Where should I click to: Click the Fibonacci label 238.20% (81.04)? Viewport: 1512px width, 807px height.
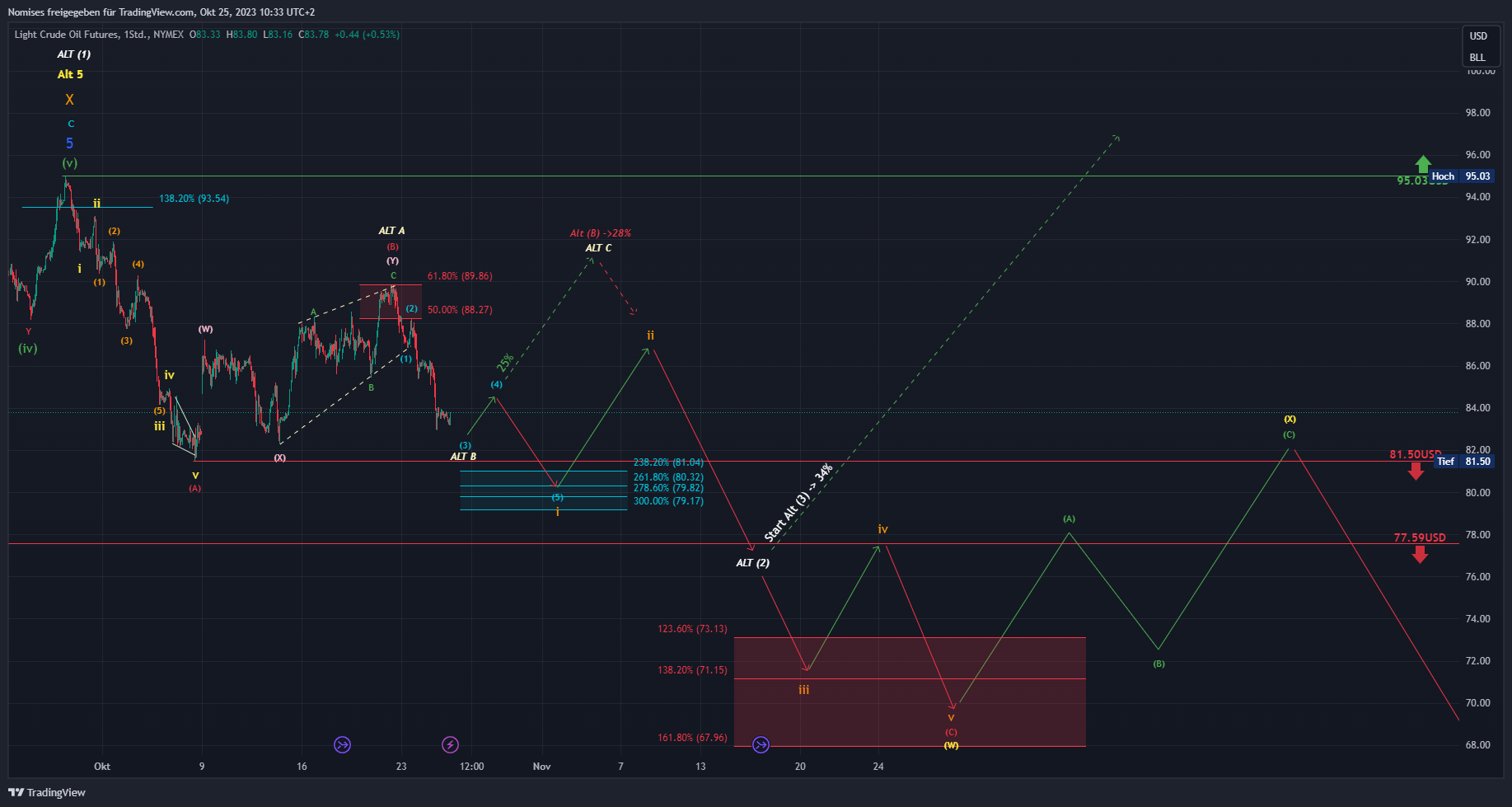click(x=668, y=462)
